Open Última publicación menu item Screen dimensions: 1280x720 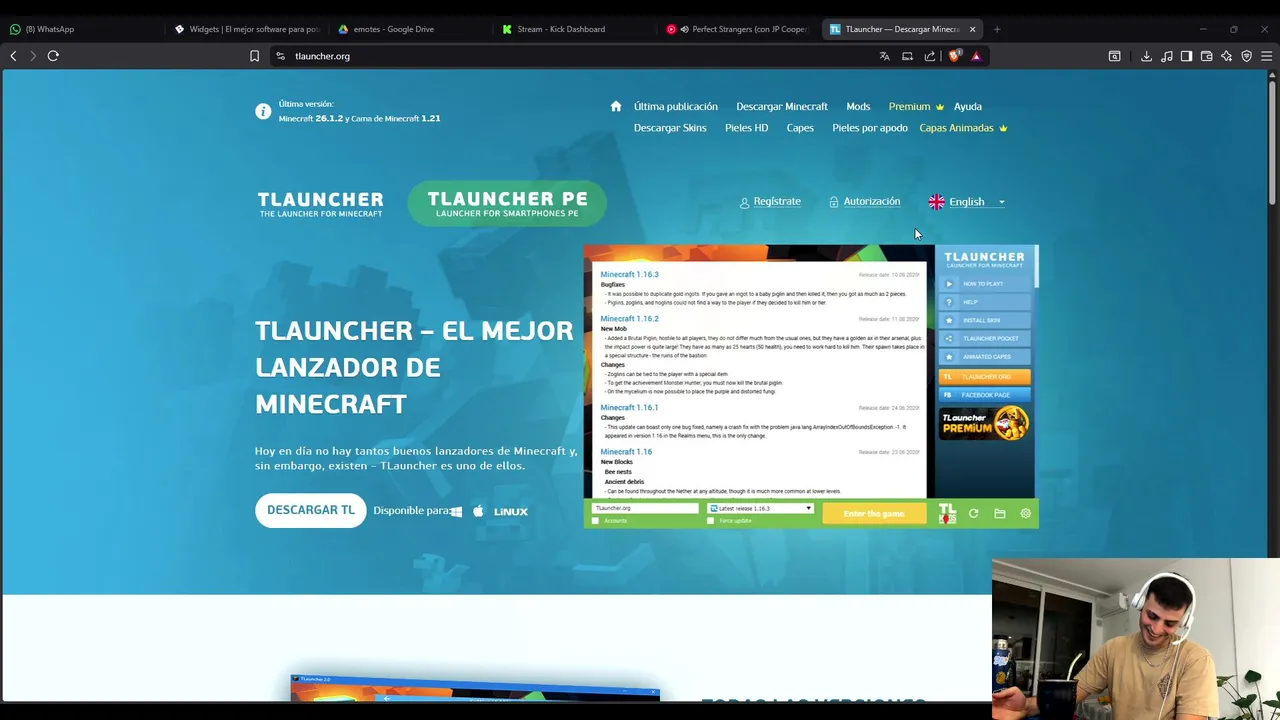tap(676, 106)
